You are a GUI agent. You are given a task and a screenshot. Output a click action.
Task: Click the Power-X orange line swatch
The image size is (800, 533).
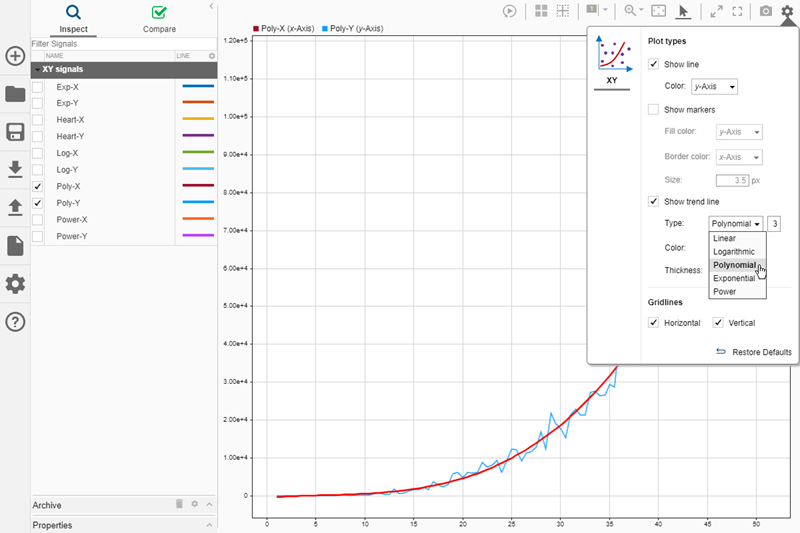coord(198,219)
